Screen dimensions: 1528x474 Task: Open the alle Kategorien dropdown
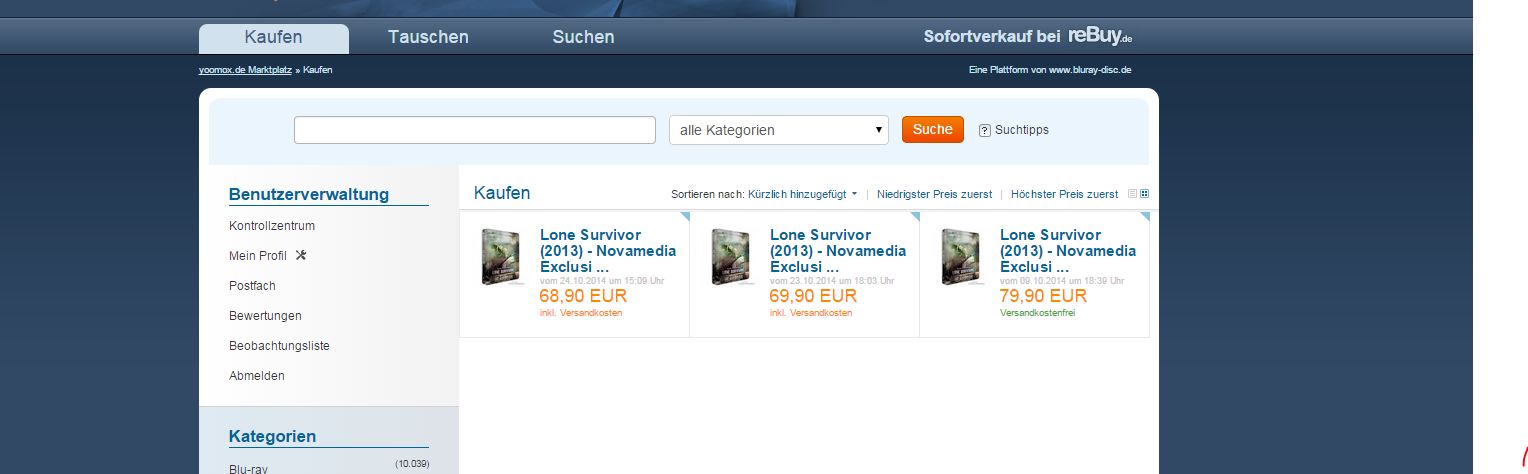778,130
